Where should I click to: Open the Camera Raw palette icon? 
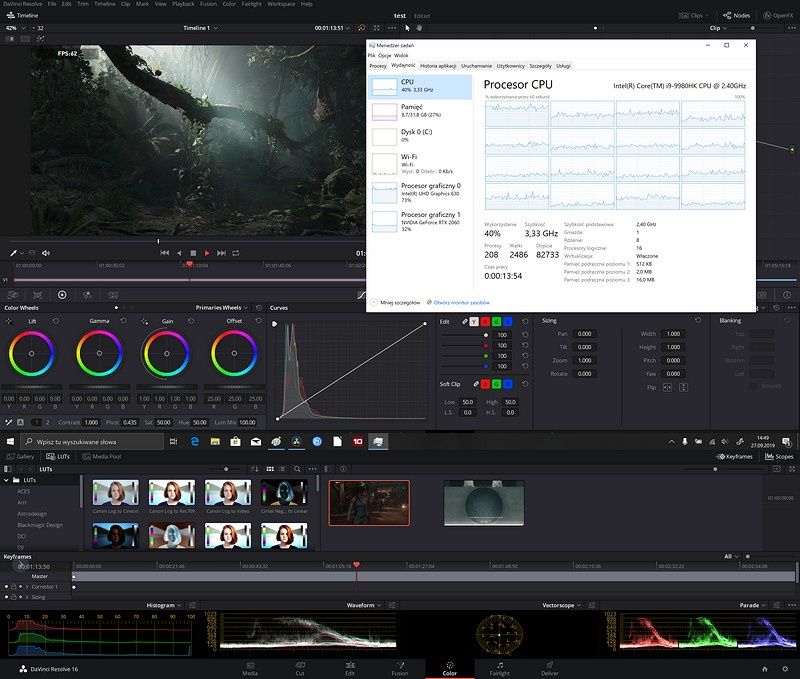(13, 295)
